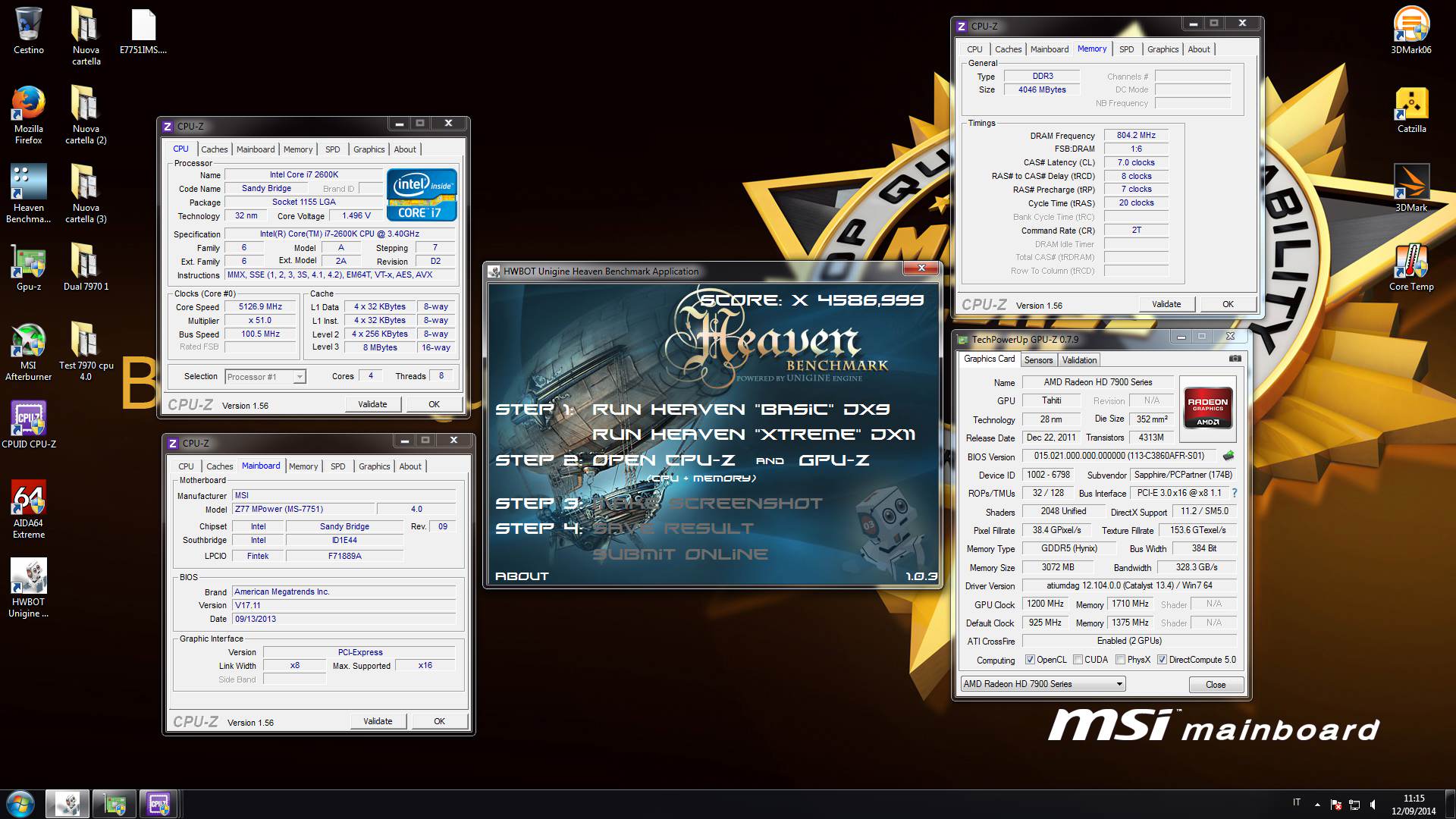This screenshot has width=1456, height=819.
Task: Click About in HWBOT Heaven window
Action: click(x=522, y=576)
